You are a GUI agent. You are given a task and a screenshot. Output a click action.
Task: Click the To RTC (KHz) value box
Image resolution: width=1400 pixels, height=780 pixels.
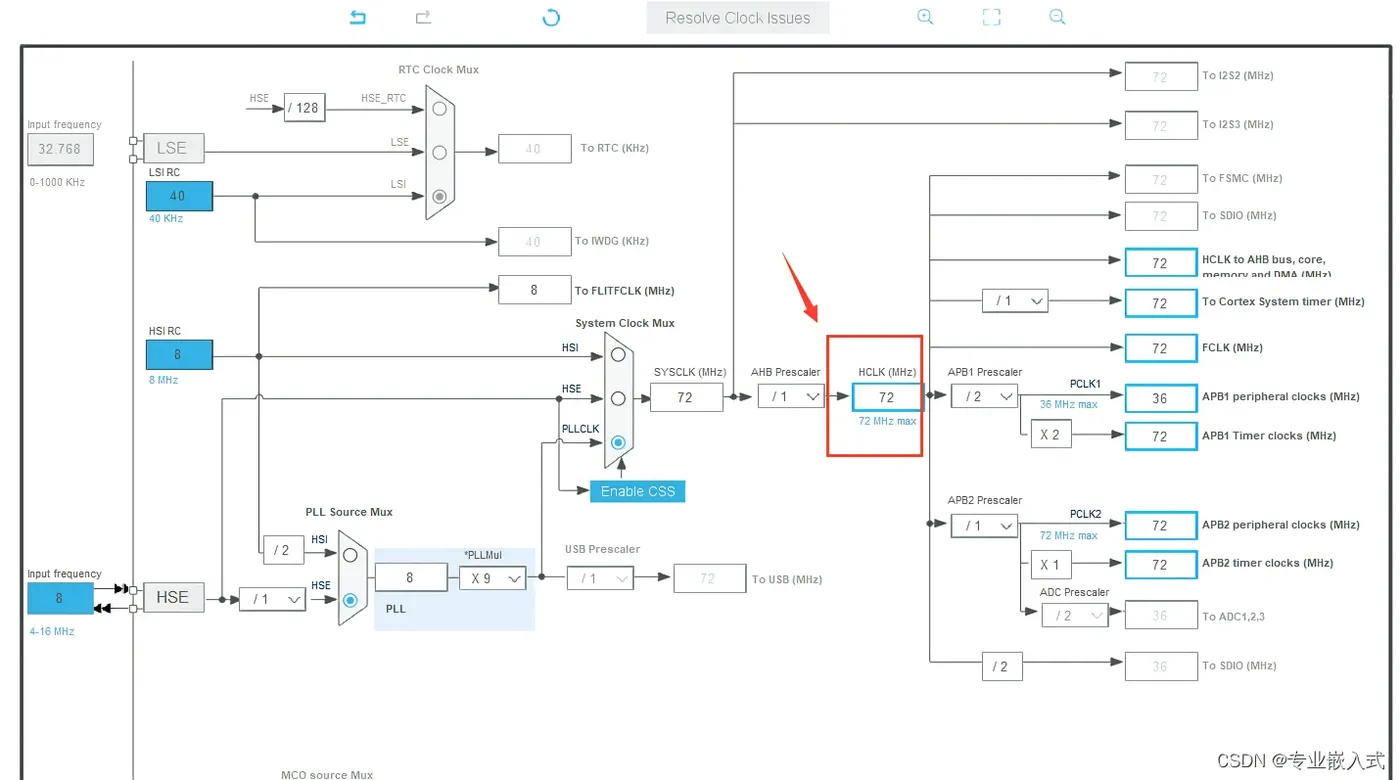[x=534, y=149]
